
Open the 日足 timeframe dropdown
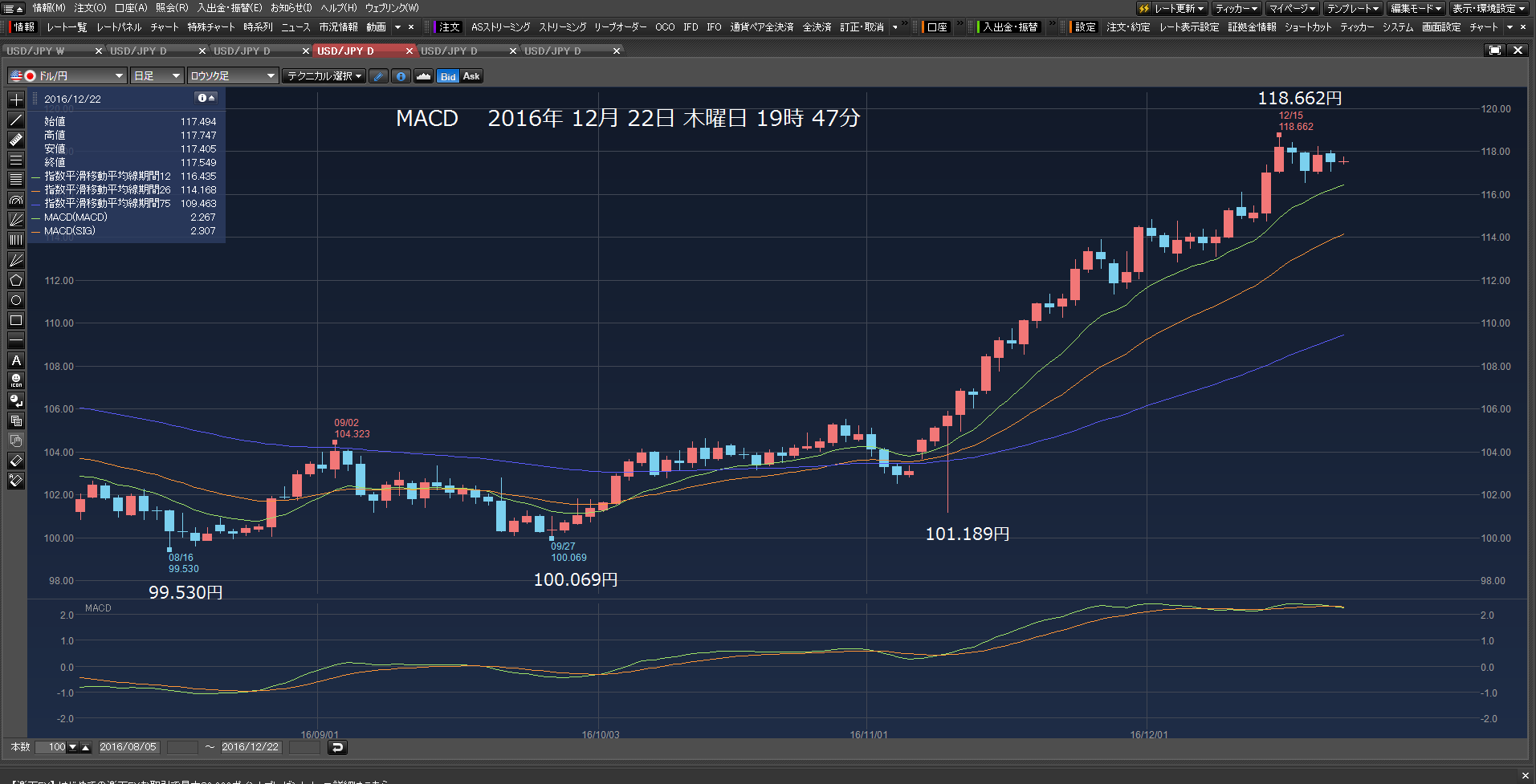pos(157,75)
